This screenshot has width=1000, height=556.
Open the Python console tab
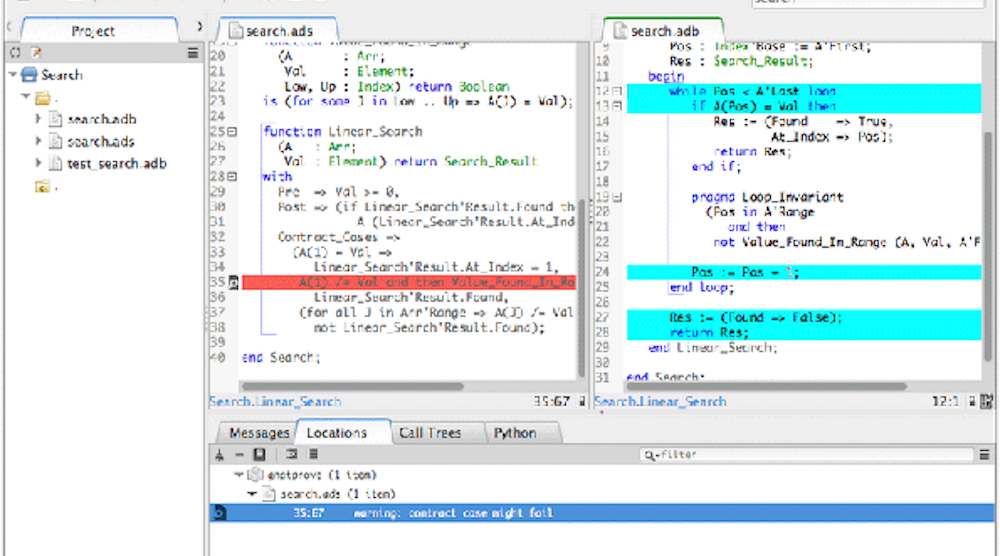pos(515,433)
